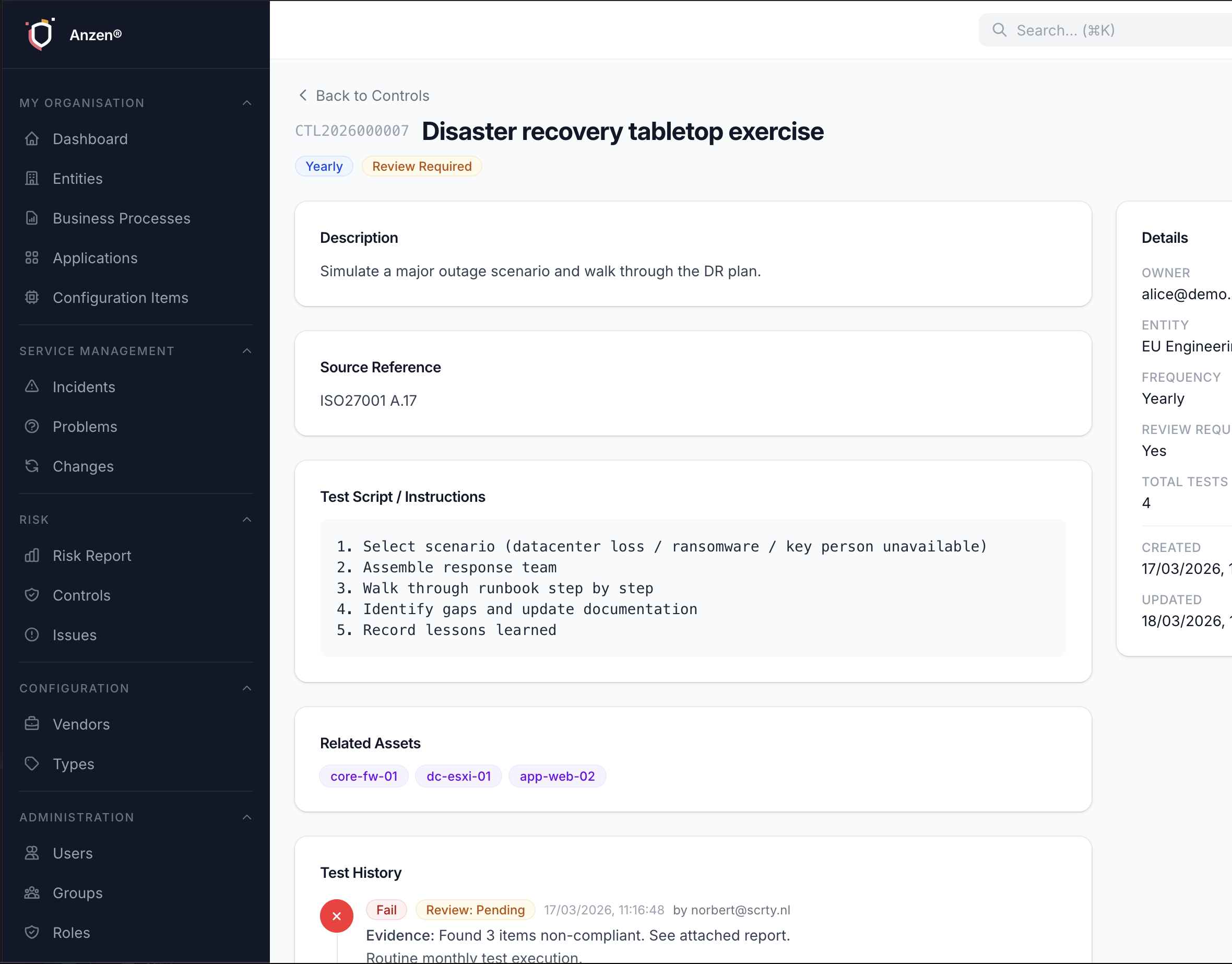Open the Controls menu item
1232x964 pixels.
click(x=81, y=595)
